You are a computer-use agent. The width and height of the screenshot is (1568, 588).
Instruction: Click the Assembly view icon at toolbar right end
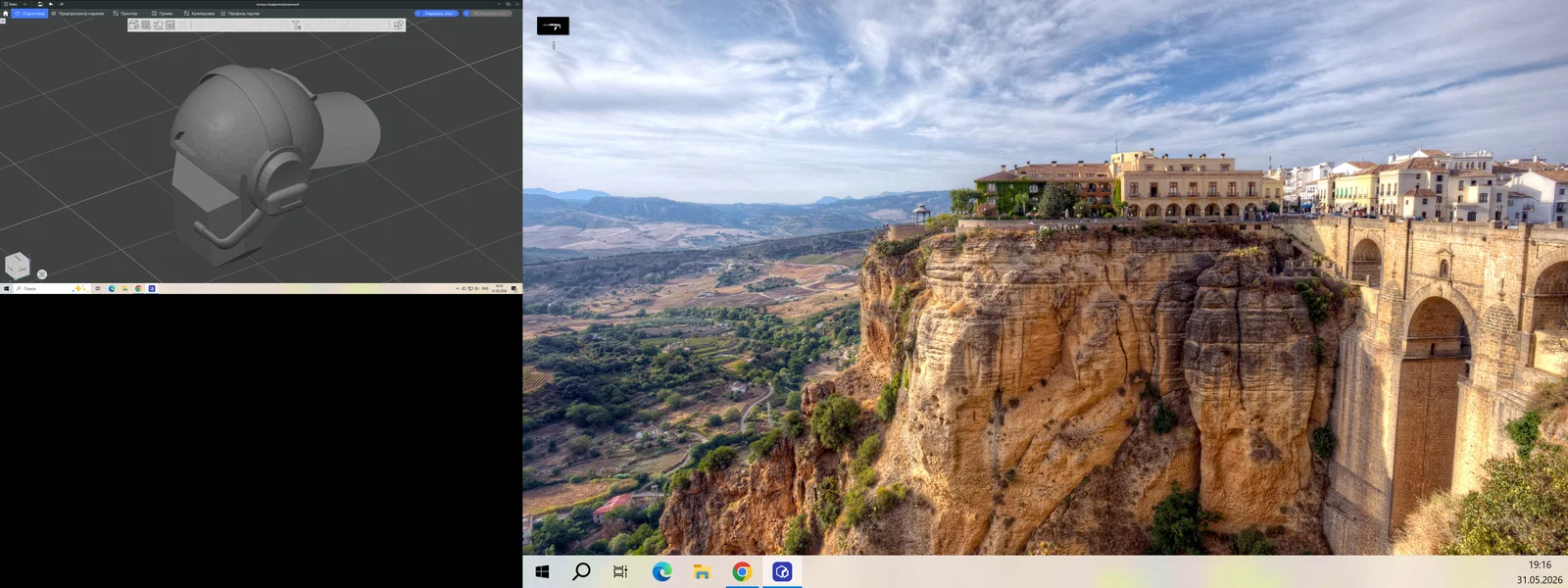pyautogui.click(x=398, y=24)
